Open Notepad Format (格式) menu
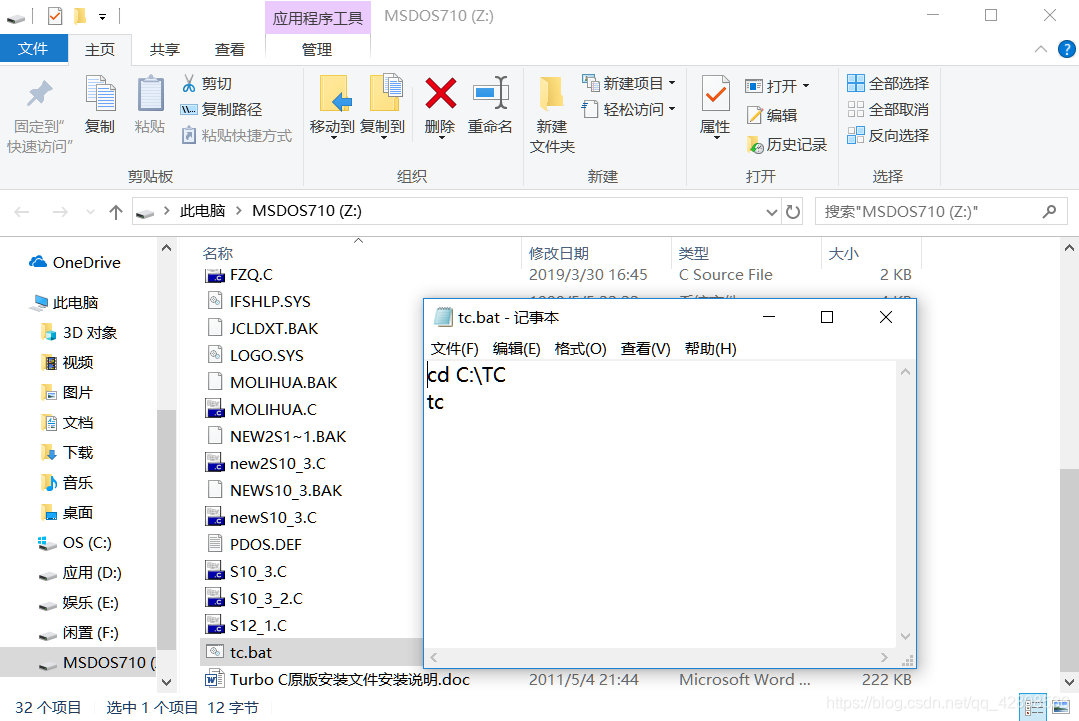 [x=580, y=349]
